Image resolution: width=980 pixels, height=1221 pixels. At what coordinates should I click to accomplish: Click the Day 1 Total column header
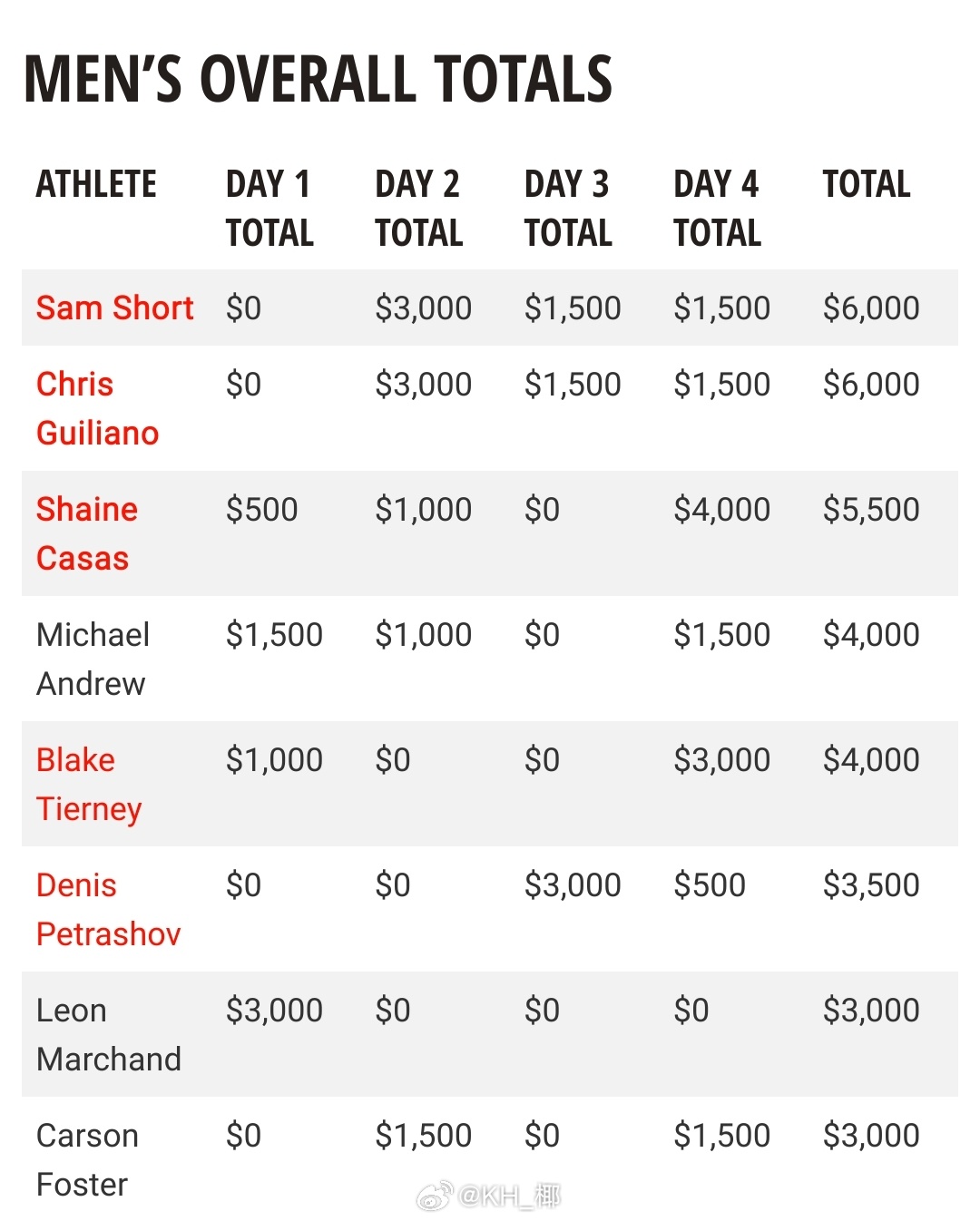point(269,209)
